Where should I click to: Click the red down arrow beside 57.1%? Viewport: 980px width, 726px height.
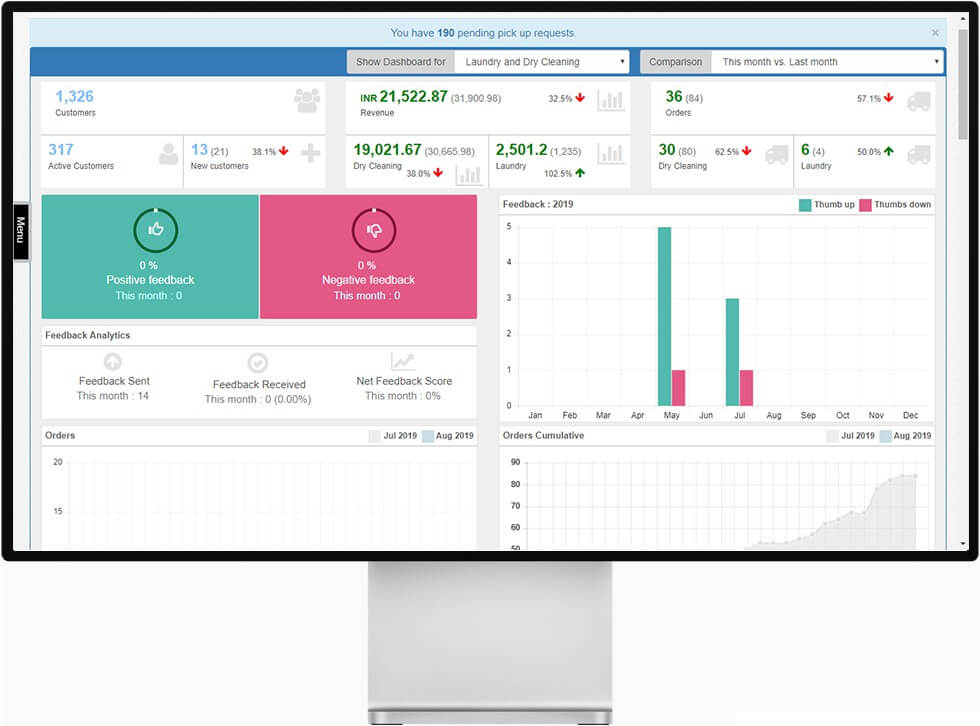click(x=889, y=98)
